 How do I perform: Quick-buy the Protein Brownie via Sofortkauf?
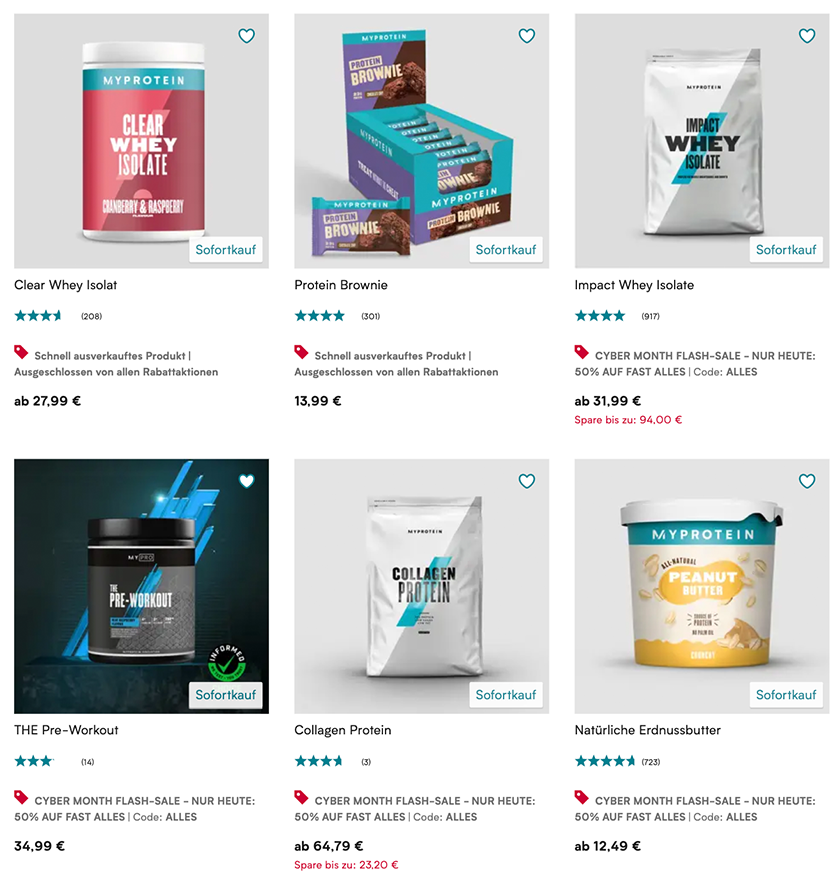click(x=506, y=250)
